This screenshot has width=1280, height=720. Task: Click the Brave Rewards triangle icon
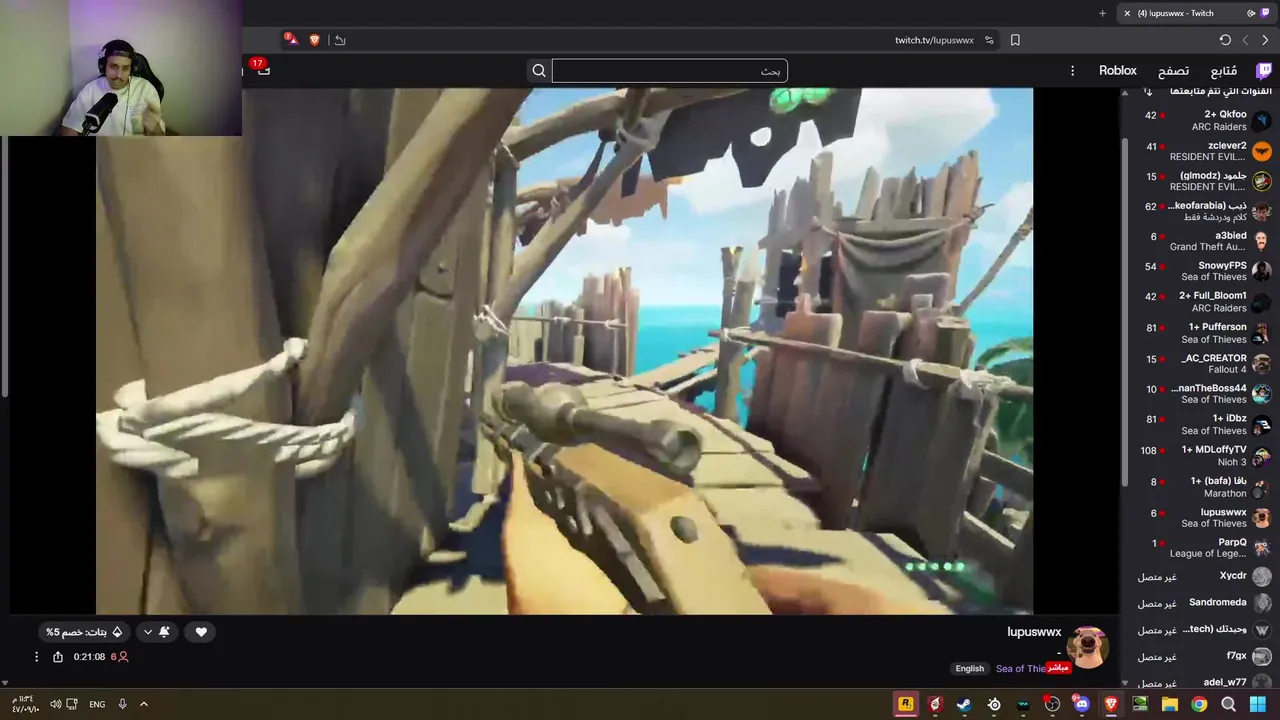(290, 40)
